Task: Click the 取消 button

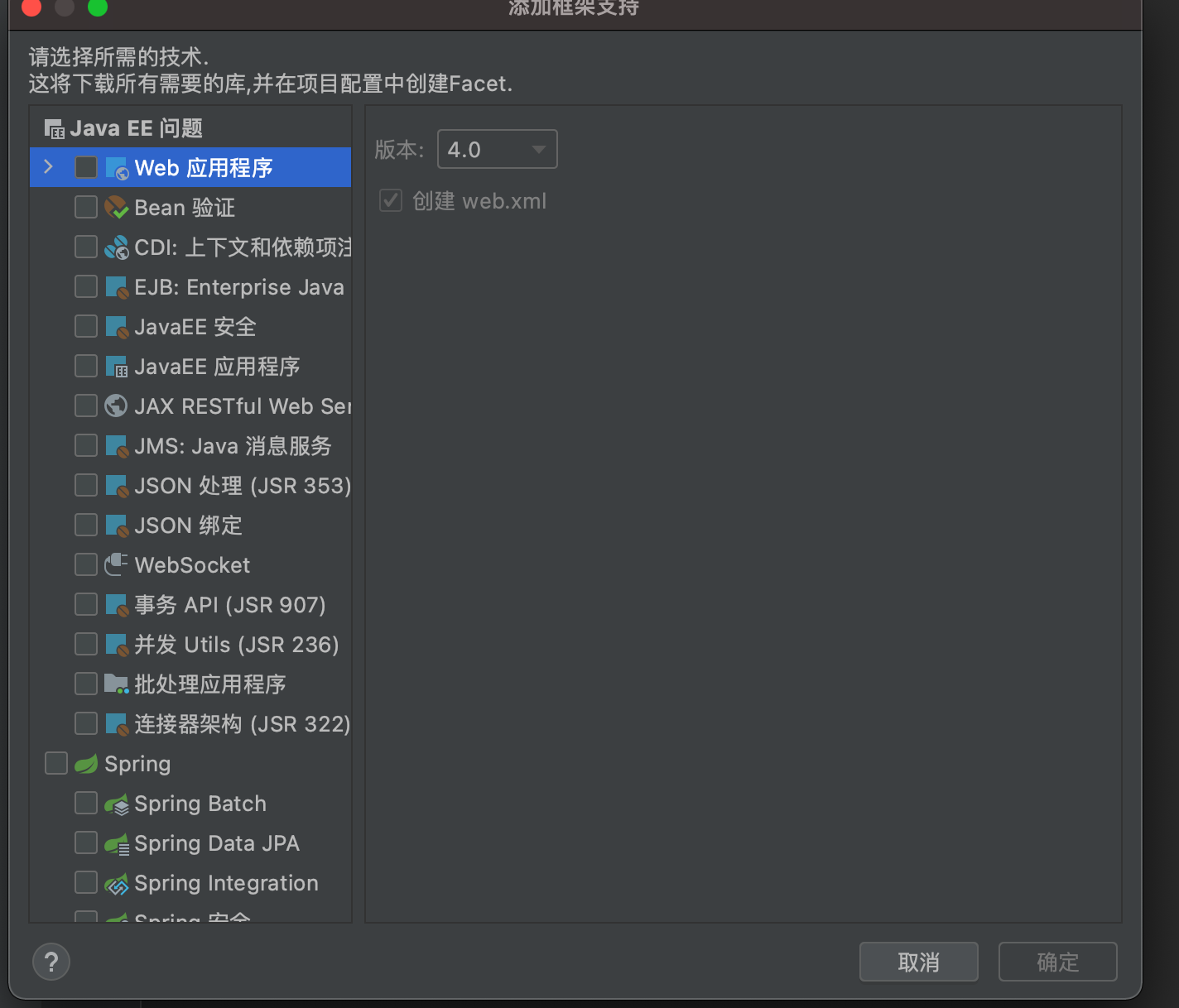Action: pyautogui.click(x=918, y=962)
